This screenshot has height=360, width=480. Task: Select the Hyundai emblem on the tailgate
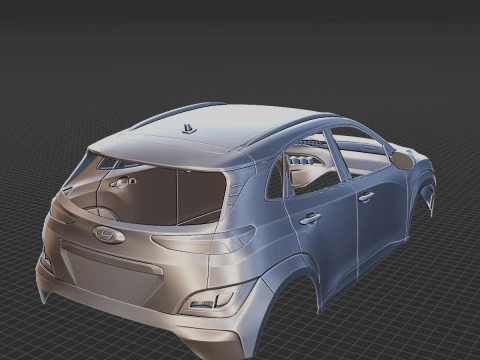point(109,235)
